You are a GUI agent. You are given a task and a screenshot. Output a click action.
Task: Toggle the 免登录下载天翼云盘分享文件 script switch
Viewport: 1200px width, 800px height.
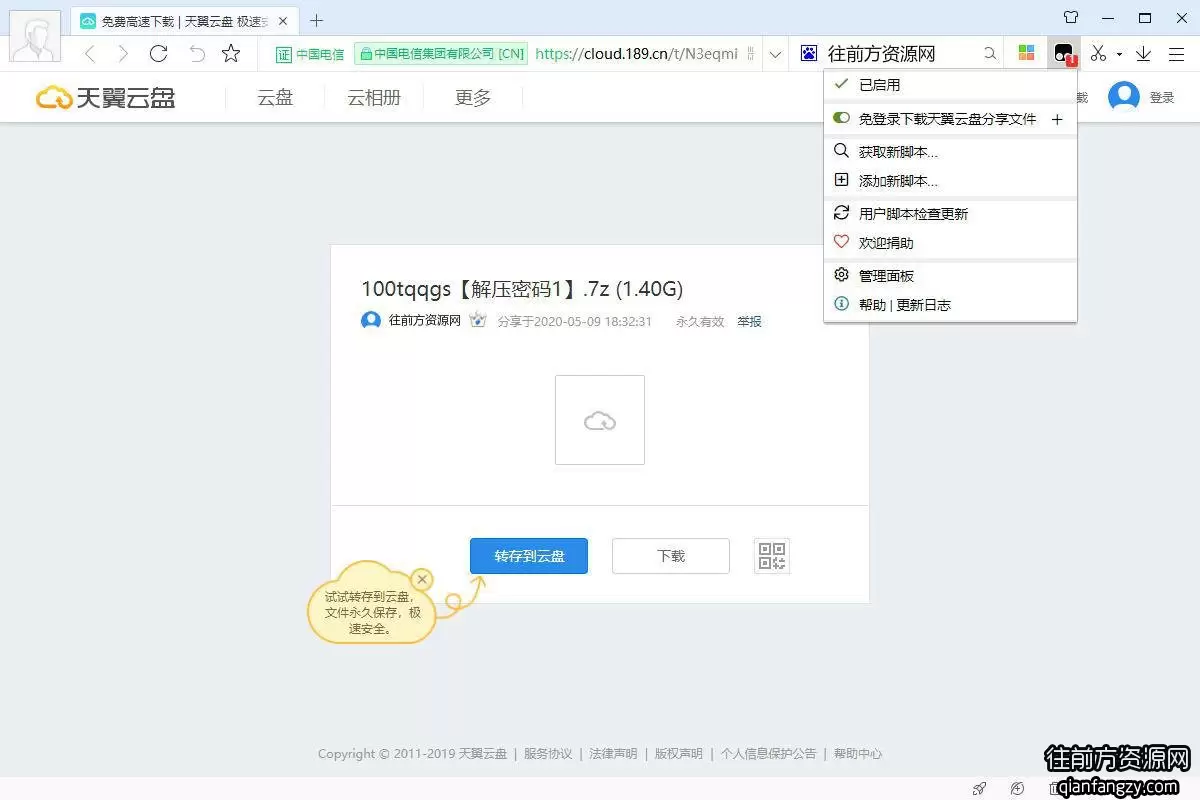coord(841,118)
